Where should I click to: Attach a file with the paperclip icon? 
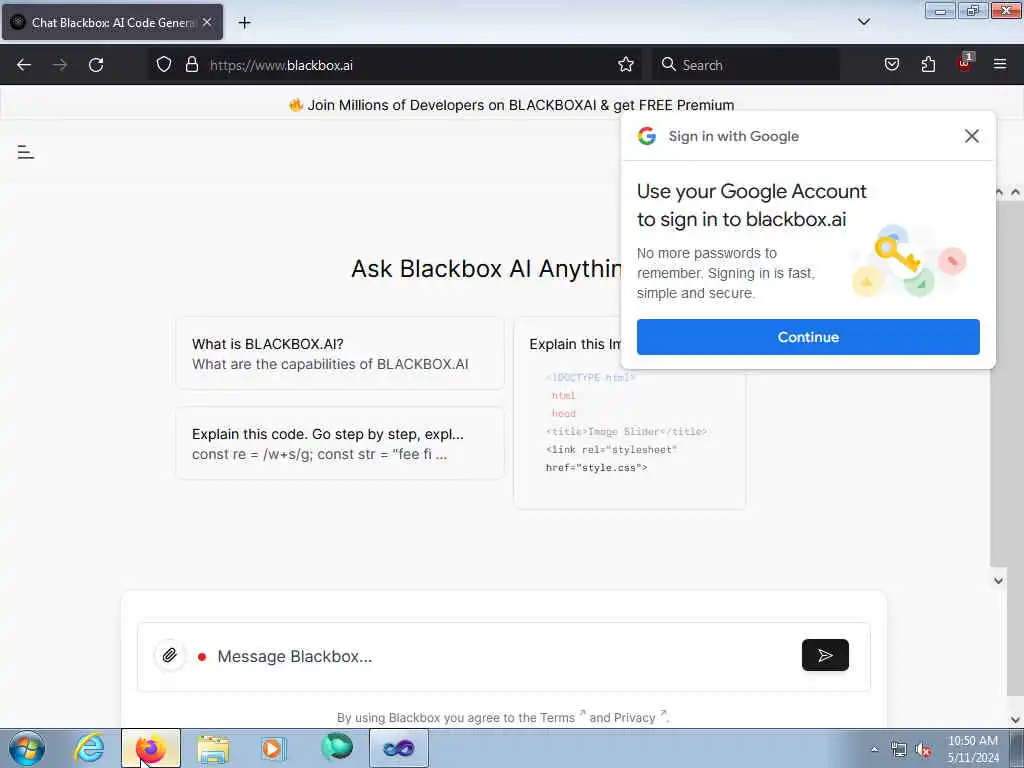(x=170, y=655)
